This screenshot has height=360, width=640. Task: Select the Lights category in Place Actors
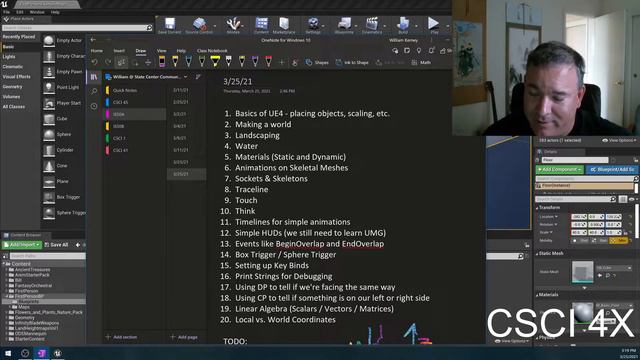tap(9, 57)
